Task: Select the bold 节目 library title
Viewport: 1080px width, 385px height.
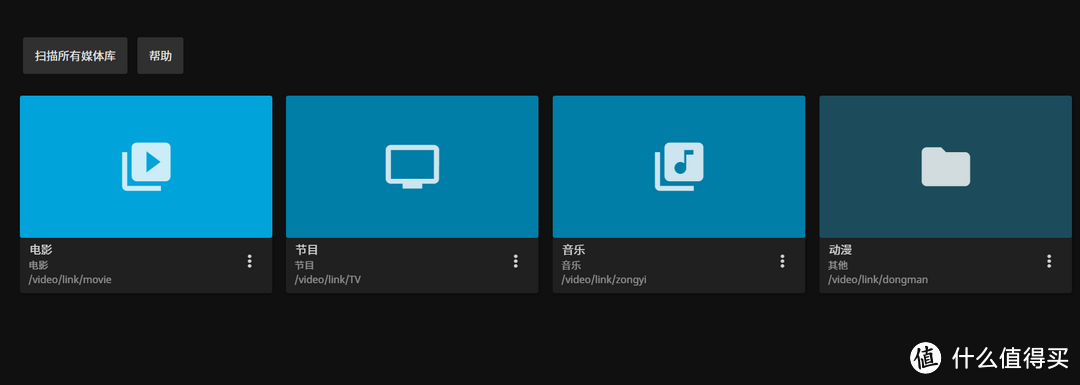Action: 307,250
